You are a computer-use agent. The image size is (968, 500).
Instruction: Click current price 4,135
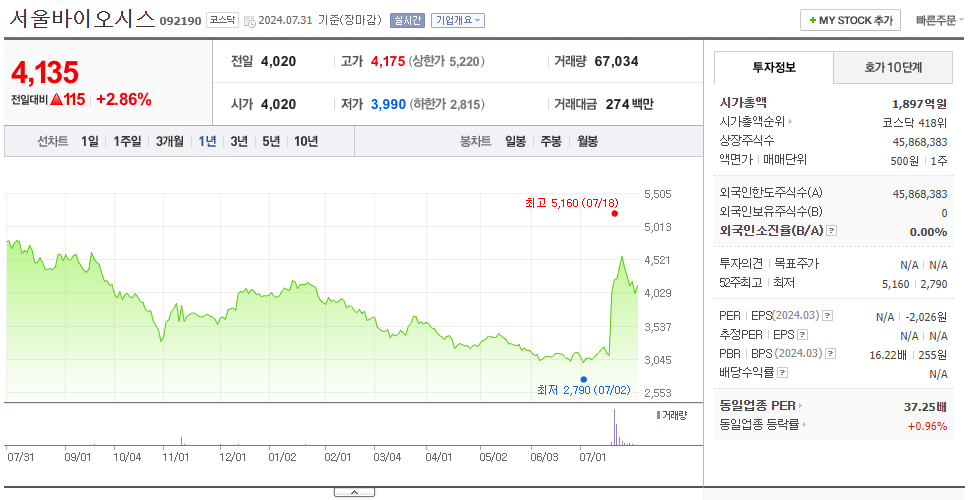pos(45,72)
